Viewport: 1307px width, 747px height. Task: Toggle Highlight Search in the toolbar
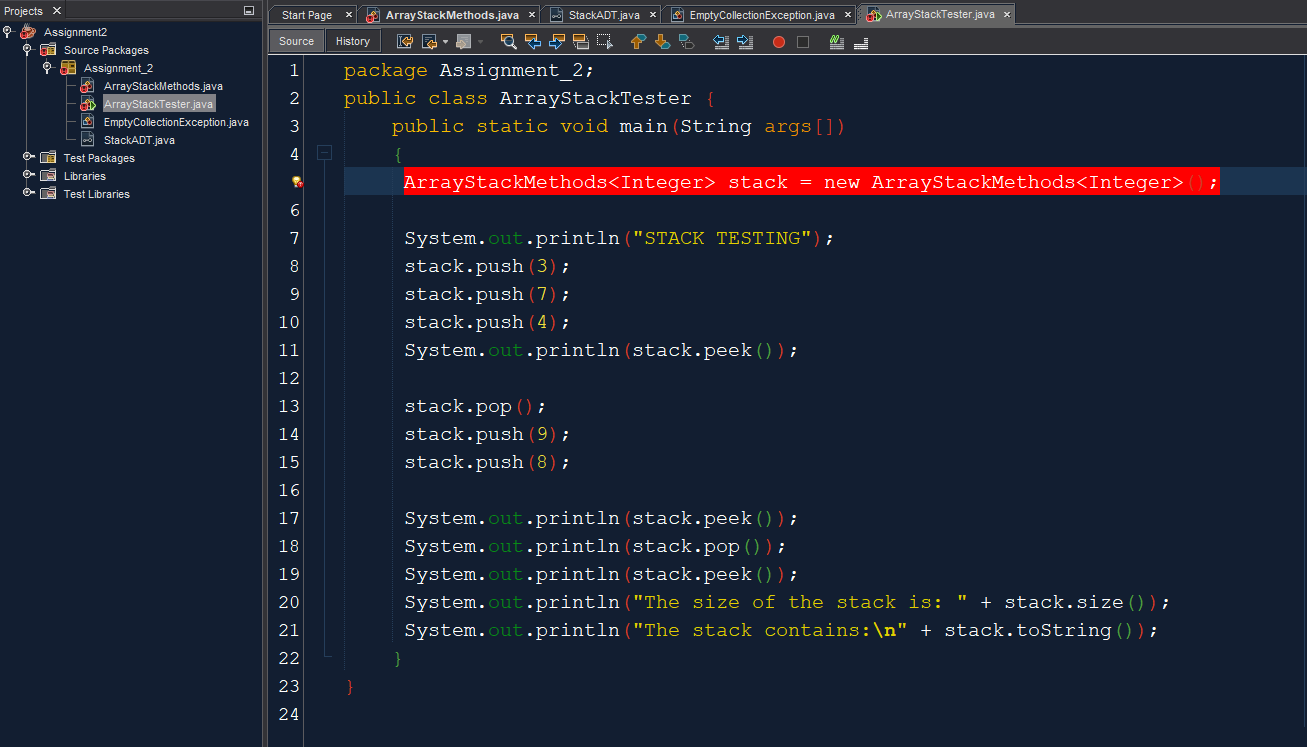pyautogui.click(x=580, y=41)
